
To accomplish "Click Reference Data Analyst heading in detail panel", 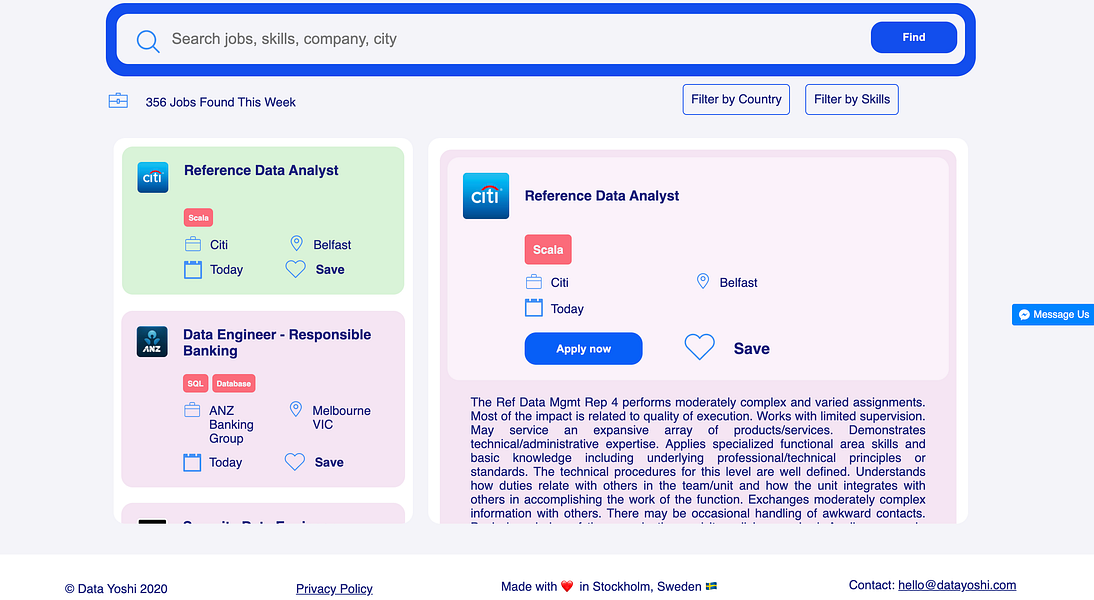I will [x=601, y=196].
